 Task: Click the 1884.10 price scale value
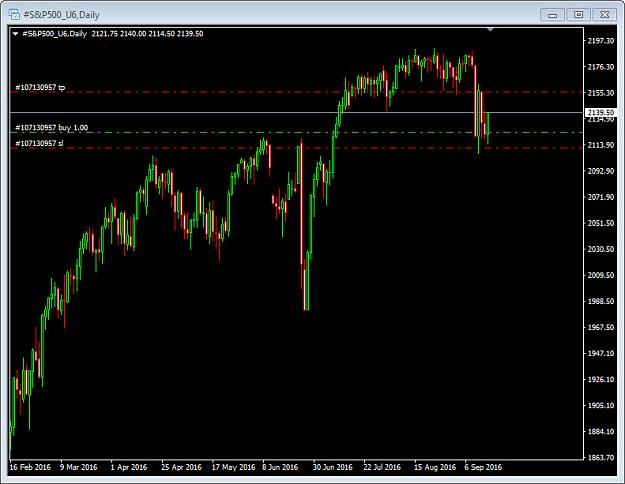tap(601, 431)
